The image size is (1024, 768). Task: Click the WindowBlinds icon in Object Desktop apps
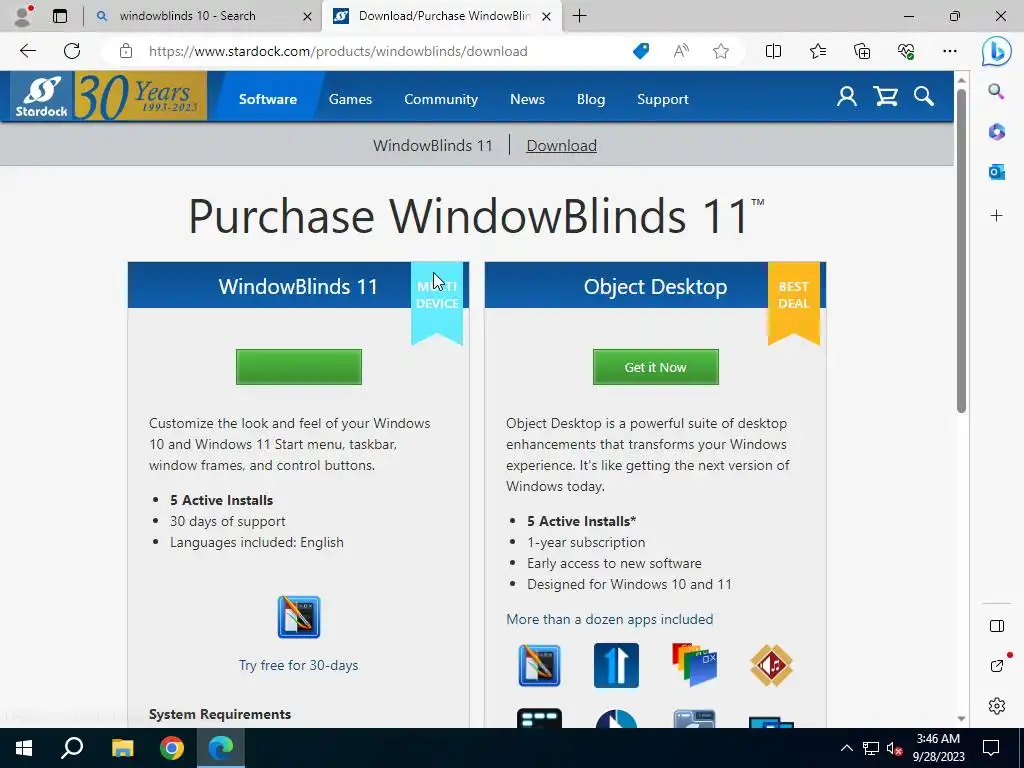(539, 665)
